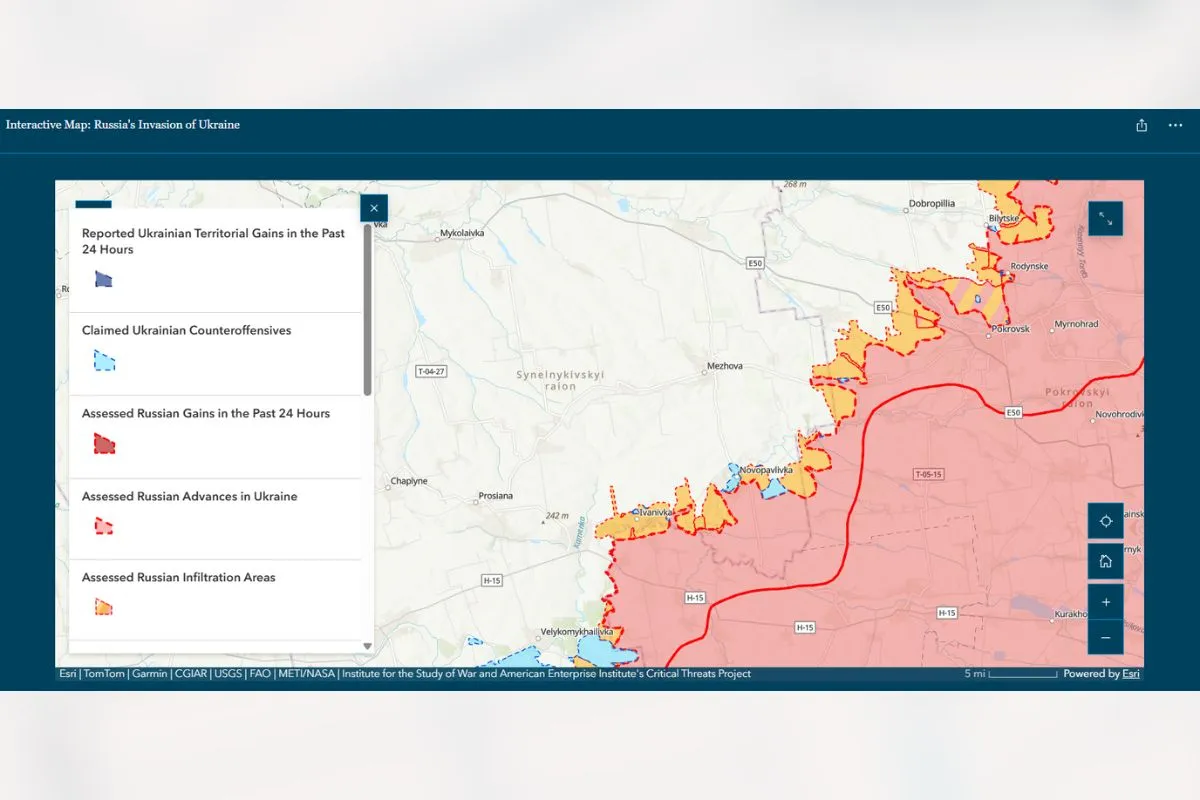The image size is (1200, 800).
Task: Click the Interactive Map title text
Action: tap(123, 125)
